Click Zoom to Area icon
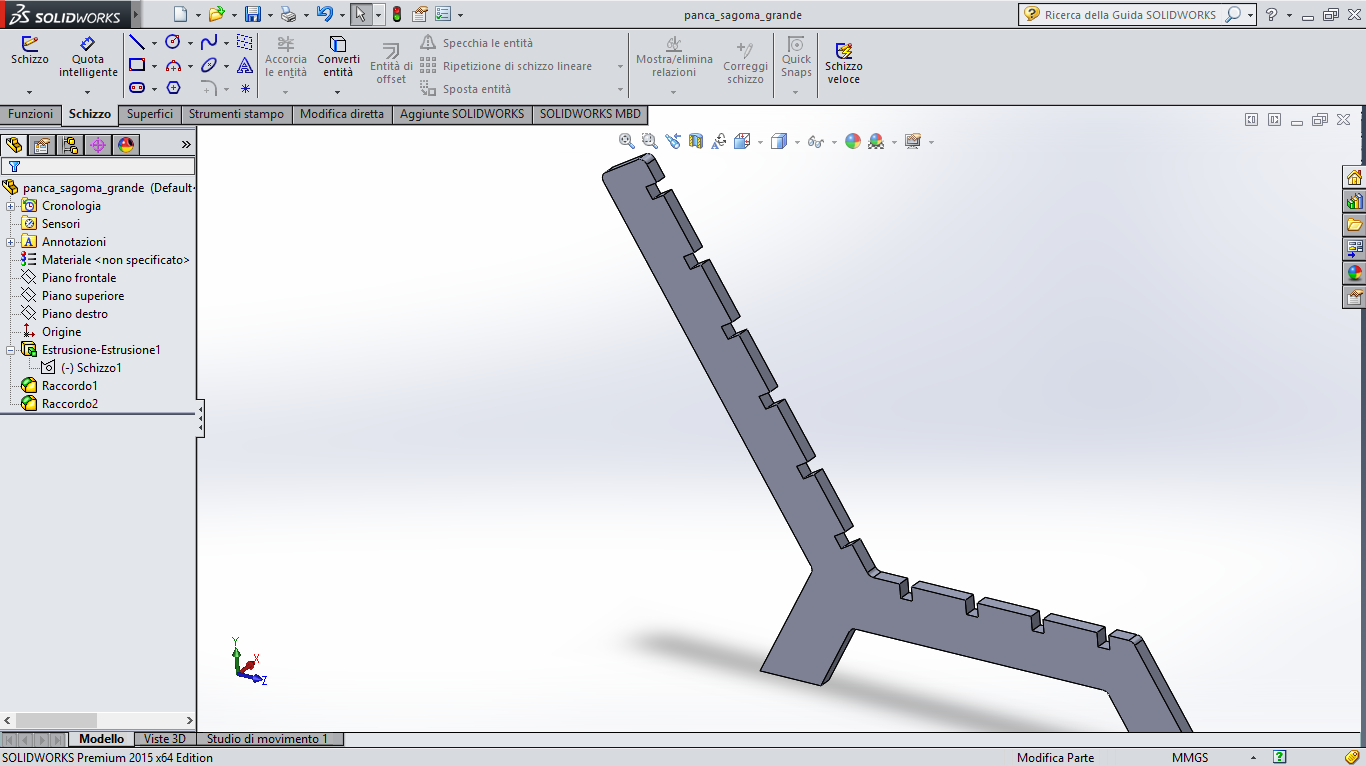 click(650, 141)
